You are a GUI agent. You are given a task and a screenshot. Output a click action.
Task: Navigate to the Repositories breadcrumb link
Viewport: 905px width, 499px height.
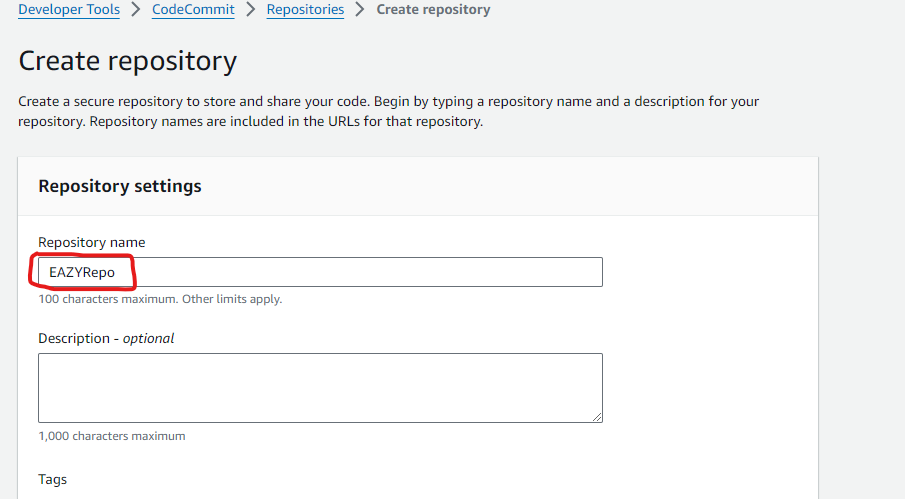click(x=305, y=10)
